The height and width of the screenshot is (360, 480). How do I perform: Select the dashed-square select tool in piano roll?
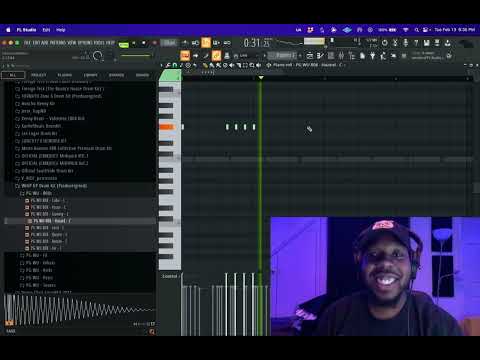245,65
